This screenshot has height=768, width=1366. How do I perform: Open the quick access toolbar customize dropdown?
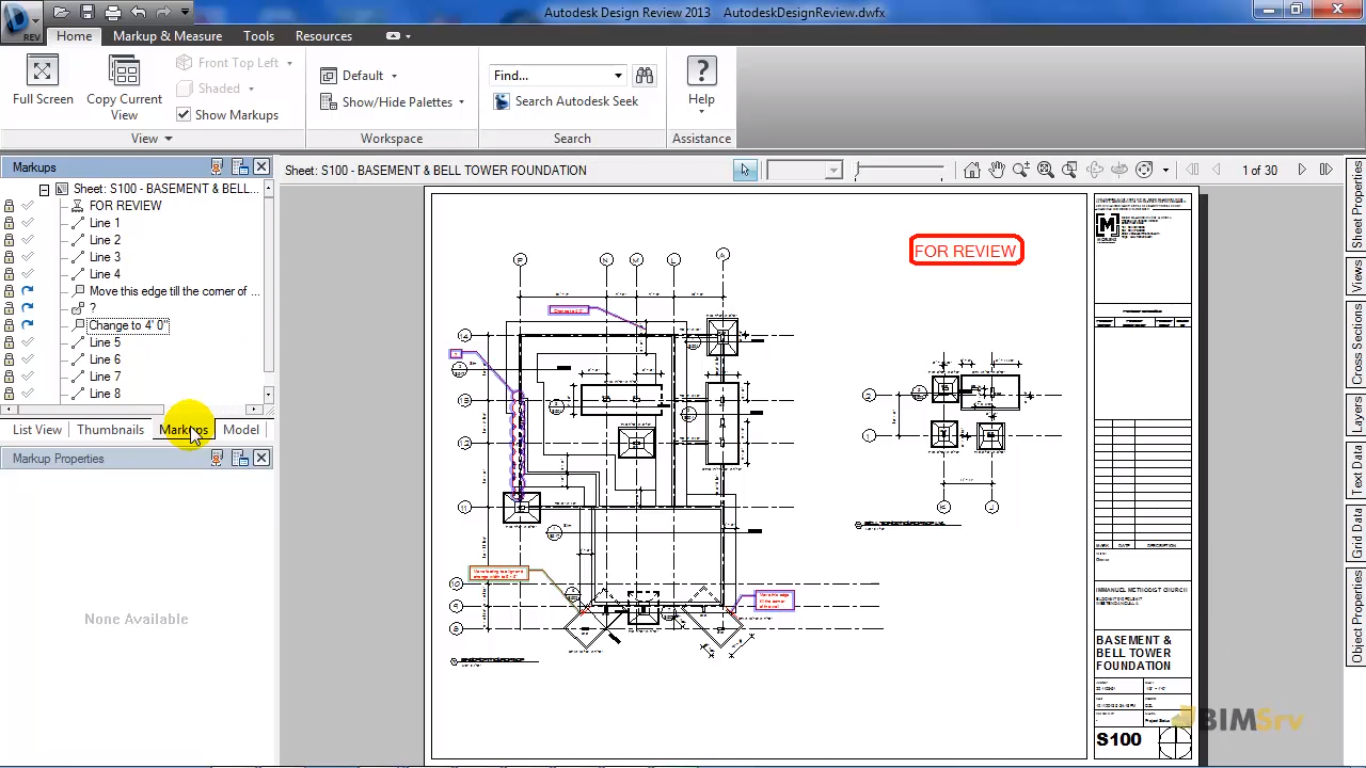point(185,12)
